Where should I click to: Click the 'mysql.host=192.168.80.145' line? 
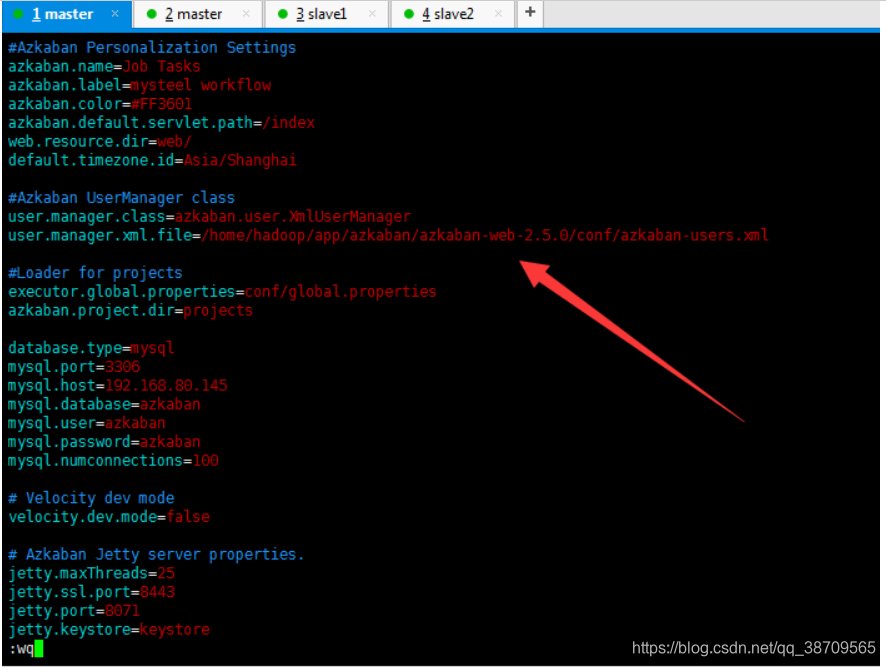(118, 386)
